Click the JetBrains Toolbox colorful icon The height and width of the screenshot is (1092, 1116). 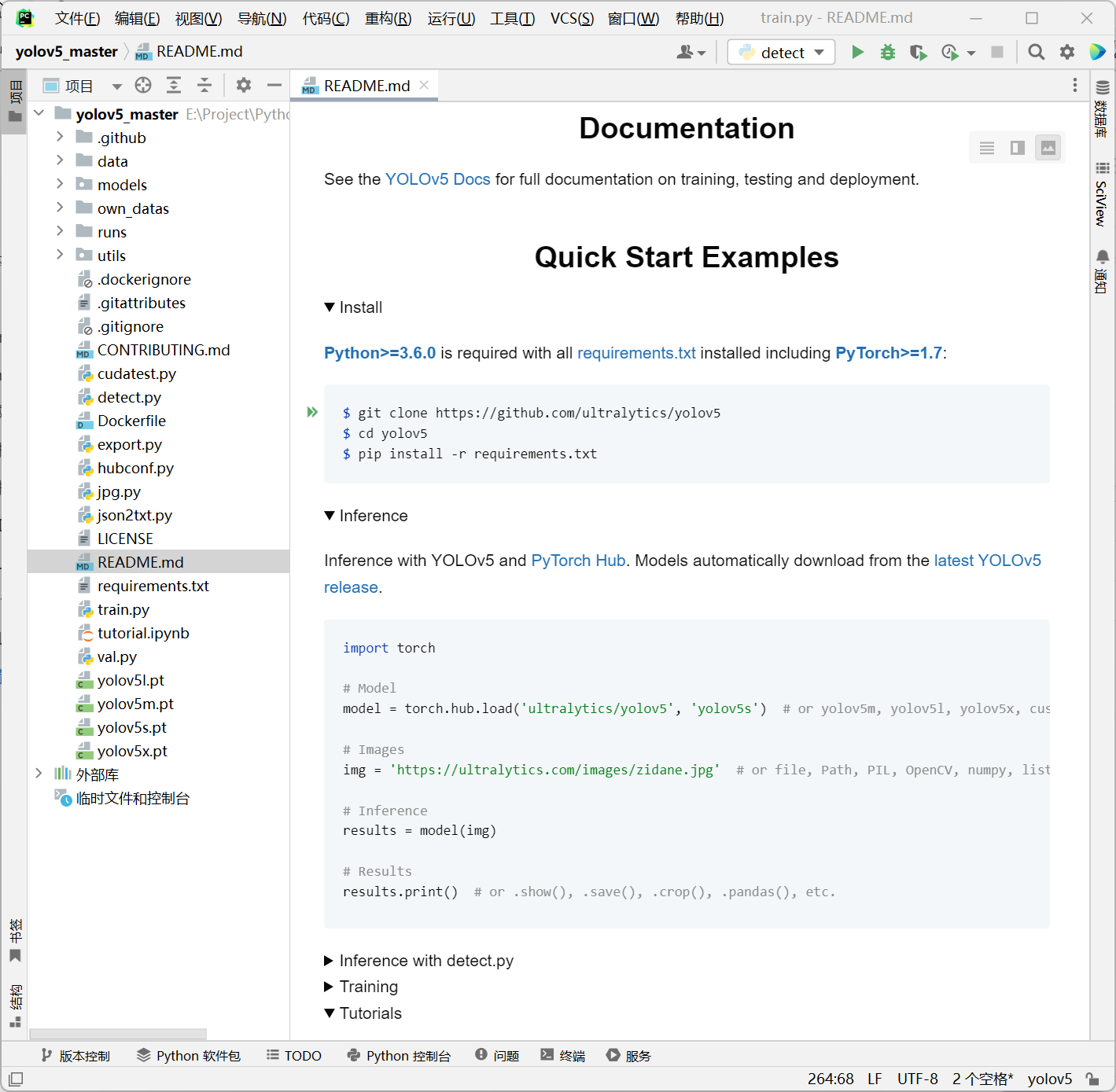click(x=1097, y=52)
